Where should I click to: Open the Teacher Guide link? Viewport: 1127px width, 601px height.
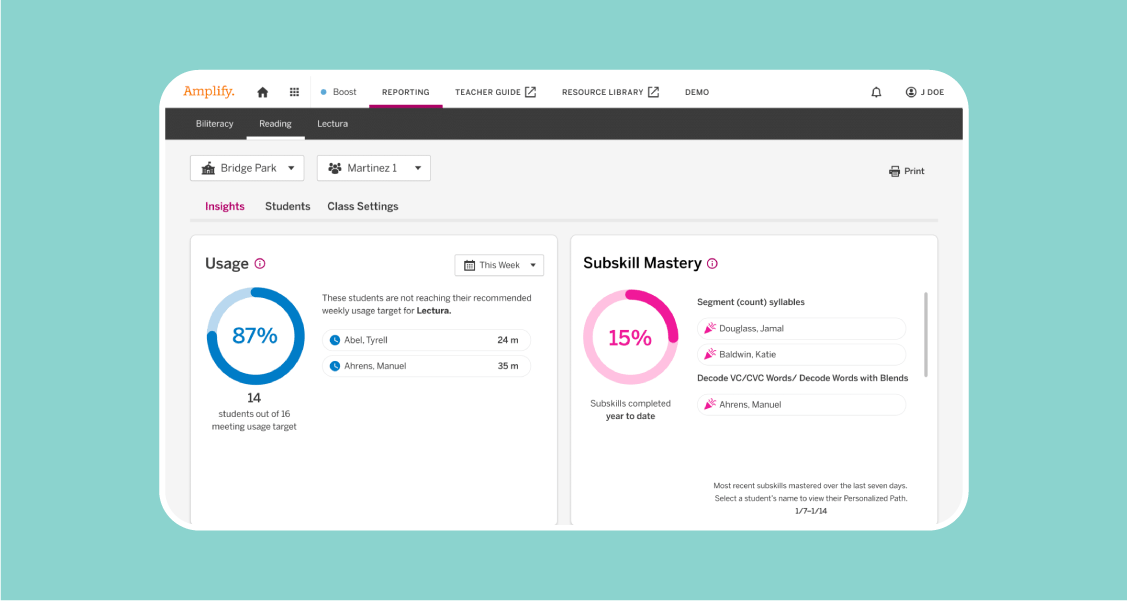pyautogui.click(x=495, y=92)
